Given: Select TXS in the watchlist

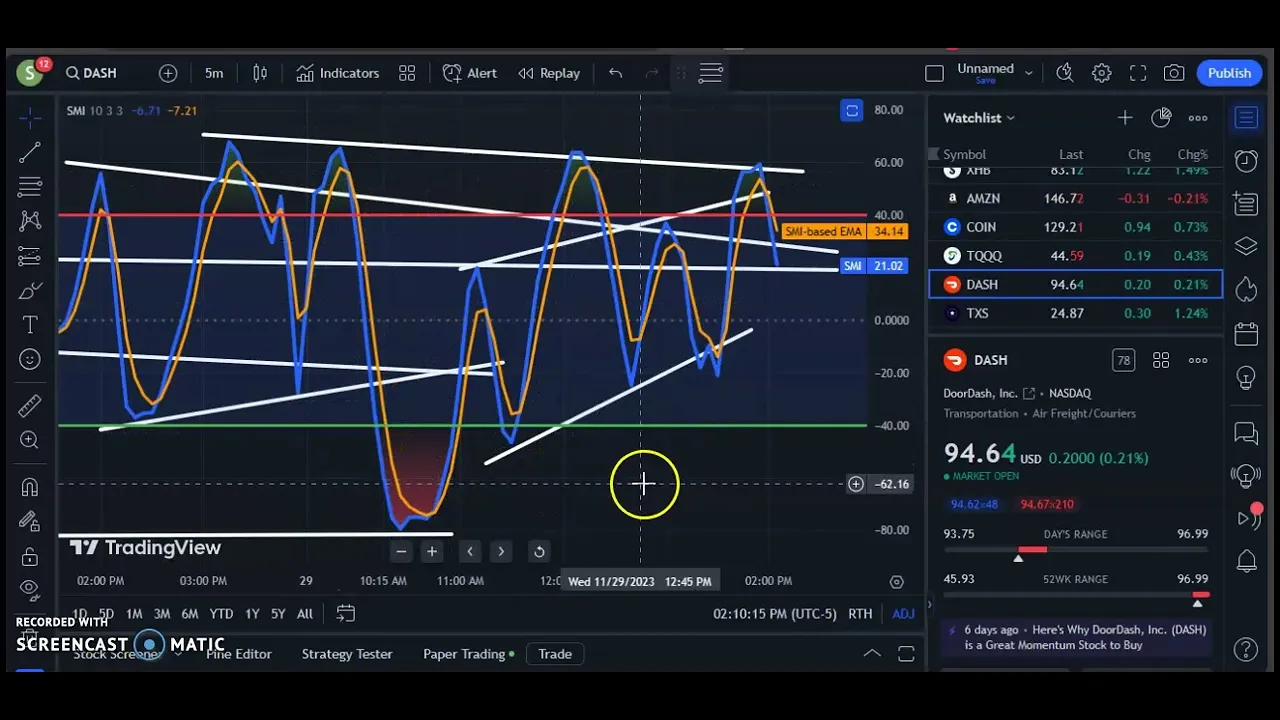Looking at the screenshot, I should tap(1075, 313).
